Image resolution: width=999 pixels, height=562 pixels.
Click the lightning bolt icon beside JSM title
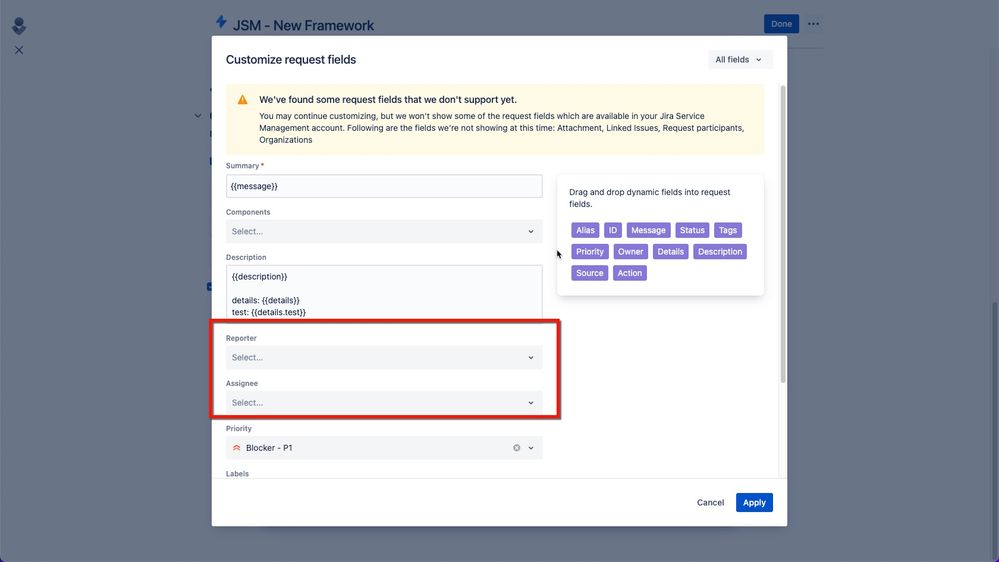coord(221,22)
